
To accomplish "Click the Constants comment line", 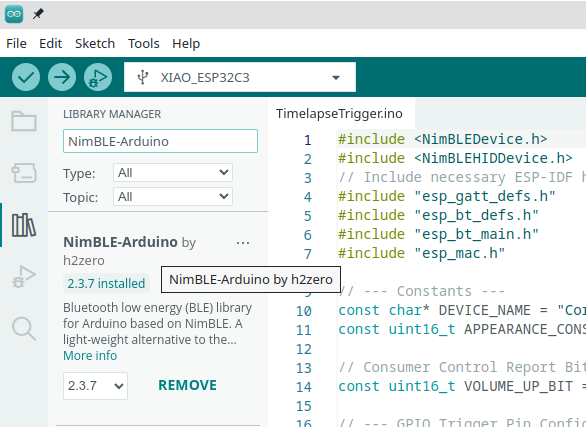I will pos(422,291).
